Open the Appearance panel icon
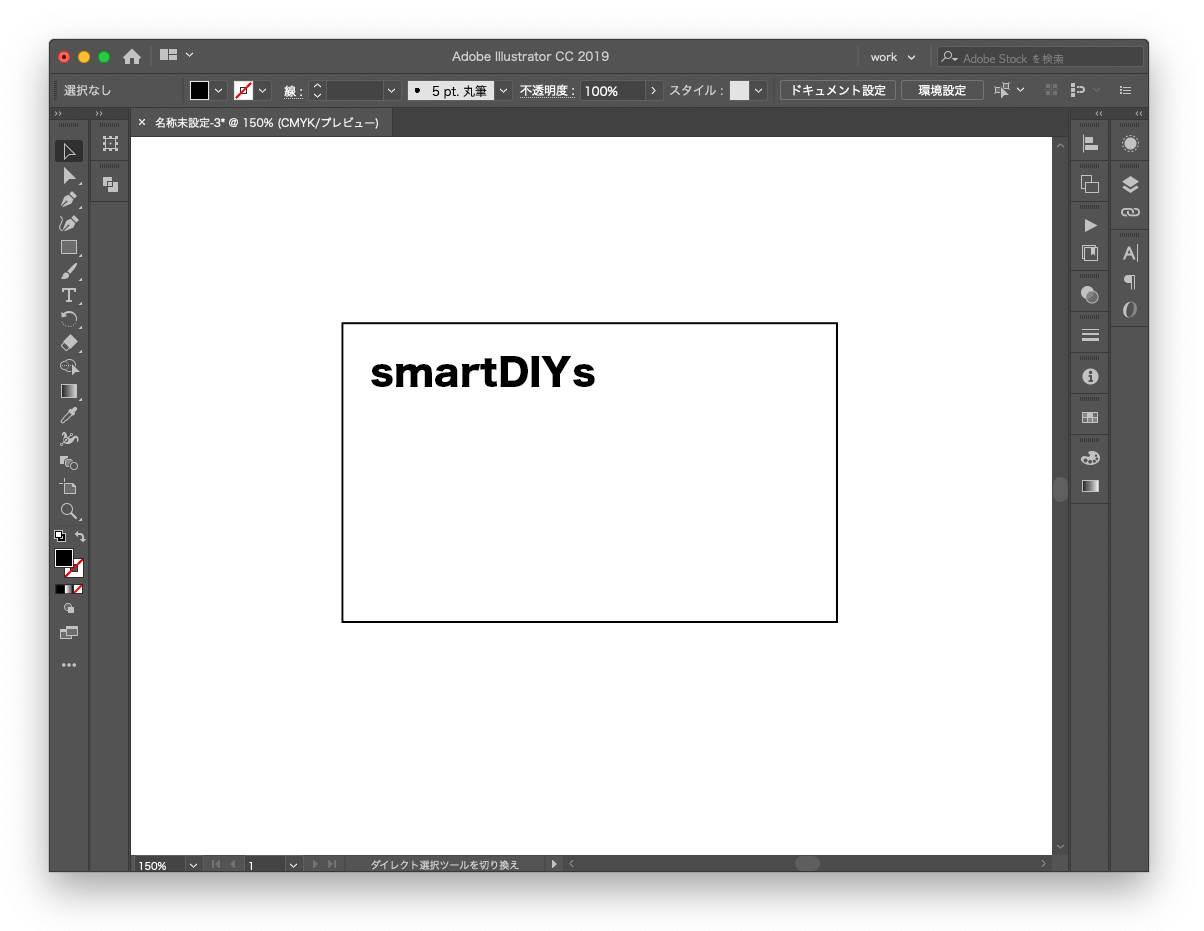 [1130, 144]
